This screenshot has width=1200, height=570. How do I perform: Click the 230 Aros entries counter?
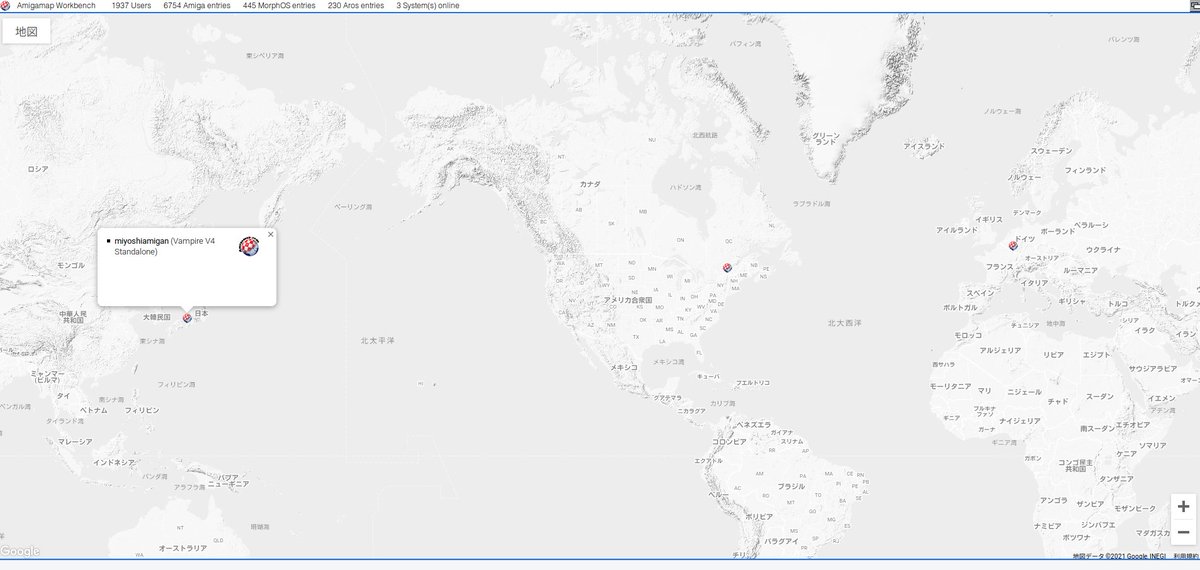click(x=355, y=5)
